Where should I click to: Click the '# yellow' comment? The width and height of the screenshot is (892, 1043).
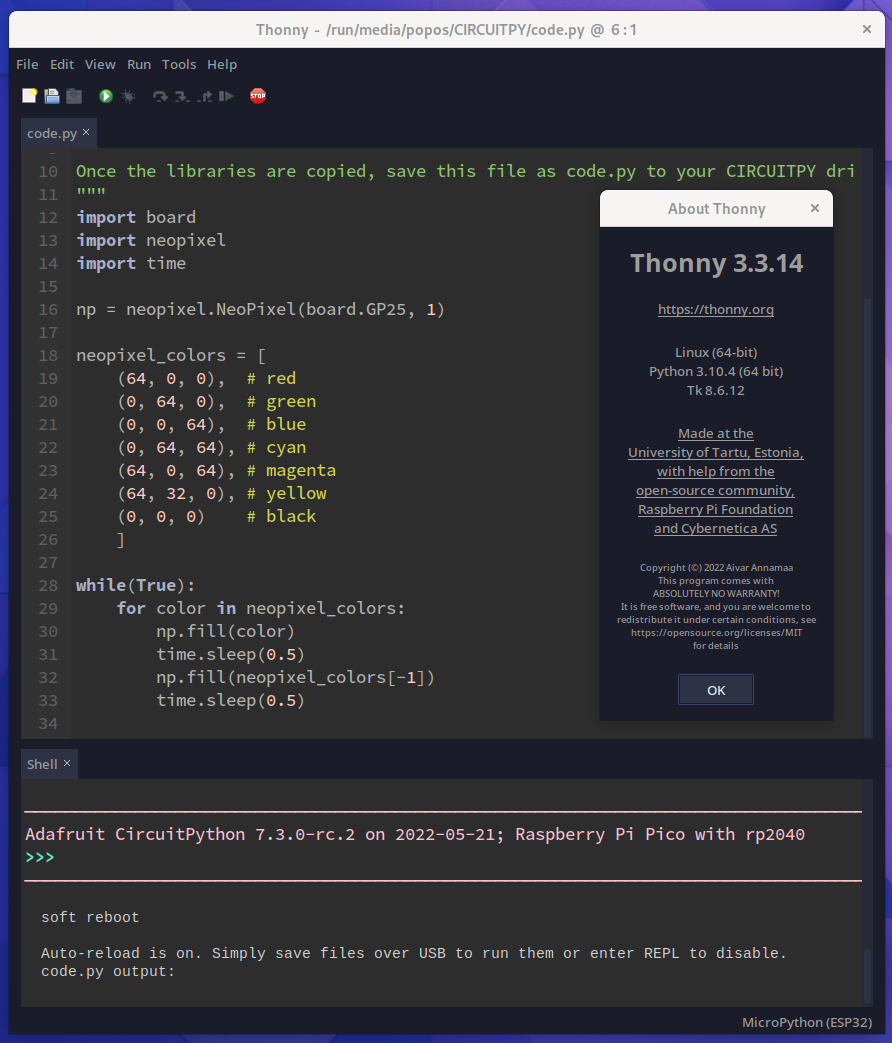point(287,494)
